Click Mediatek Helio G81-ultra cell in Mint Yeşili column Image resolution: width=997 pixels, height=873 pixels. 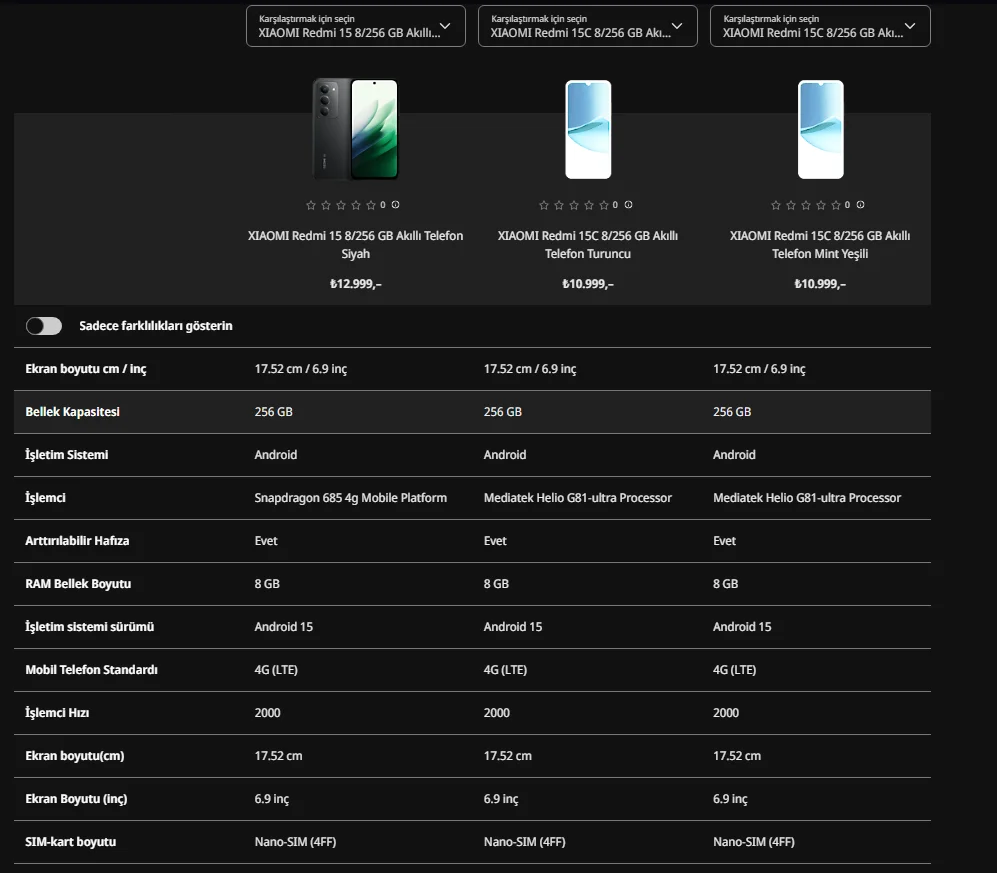[x=807, y=498]
